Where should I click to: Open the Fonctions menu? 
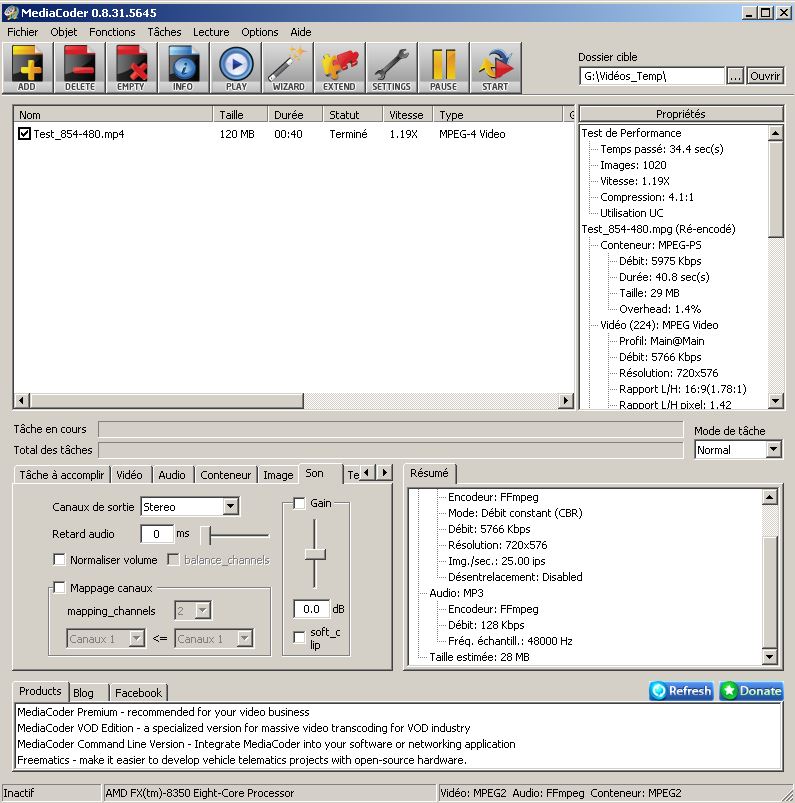(x=112, y=32)
